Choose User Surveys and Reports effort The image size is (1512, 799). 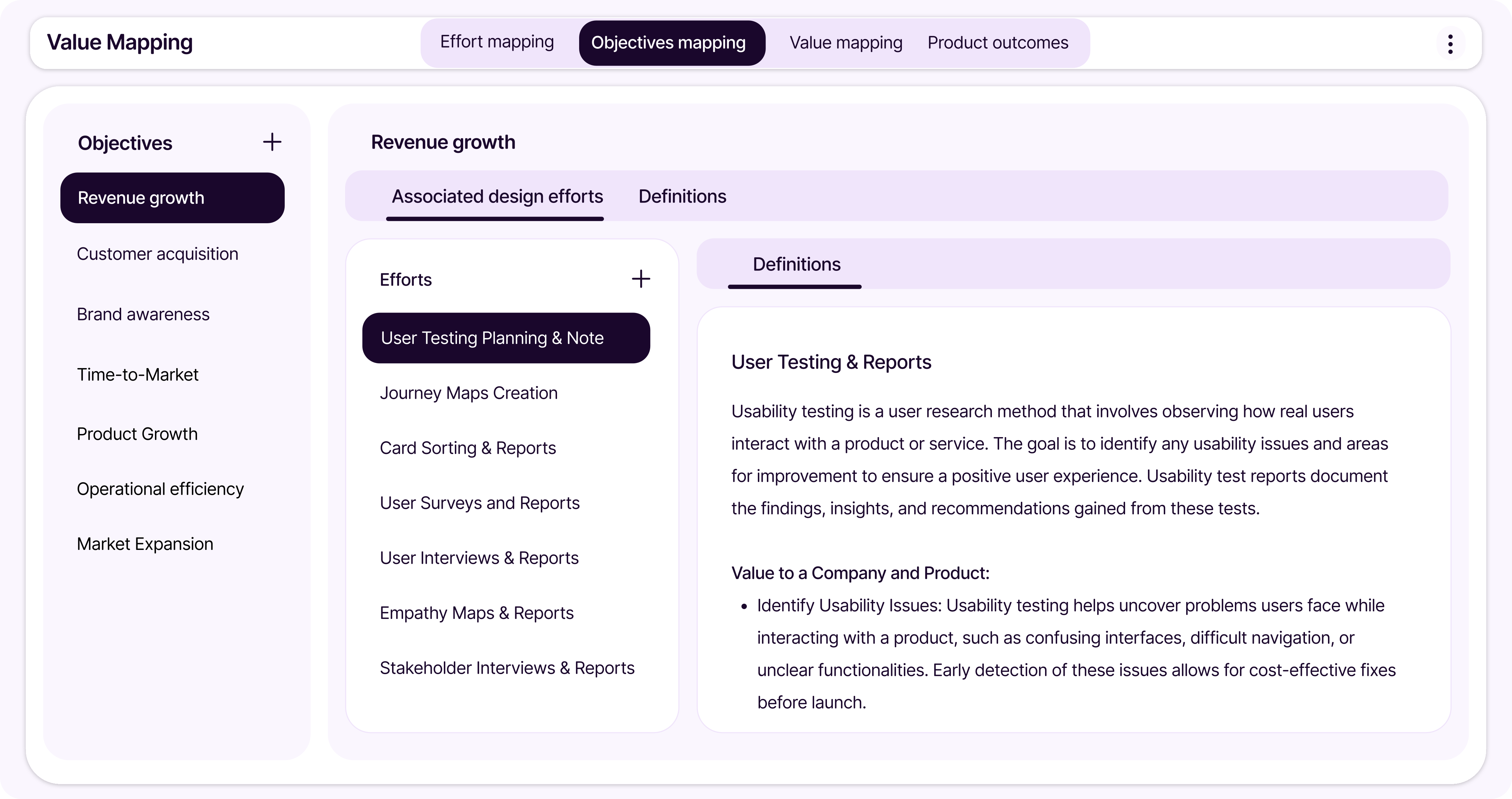479,503
